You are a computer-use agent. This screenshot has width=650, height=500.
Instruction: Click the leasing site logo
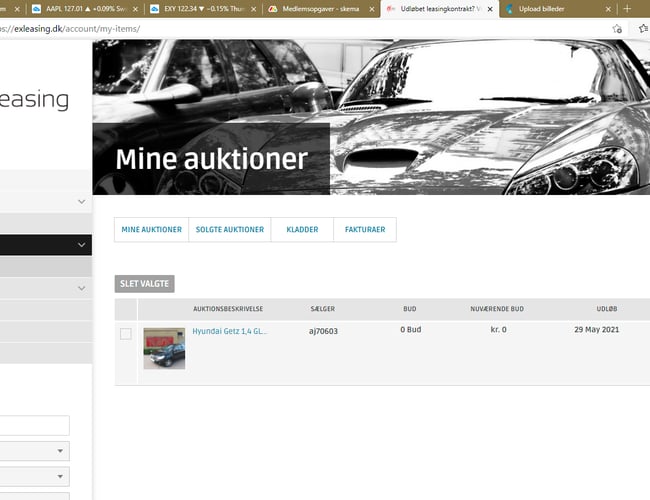point(34,100)
